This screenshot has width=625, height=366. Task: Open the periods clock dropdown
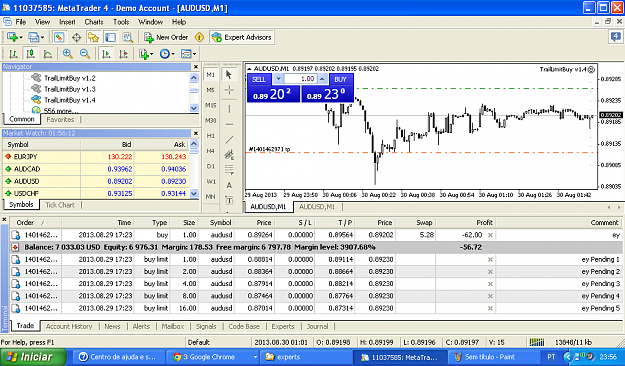167,53
